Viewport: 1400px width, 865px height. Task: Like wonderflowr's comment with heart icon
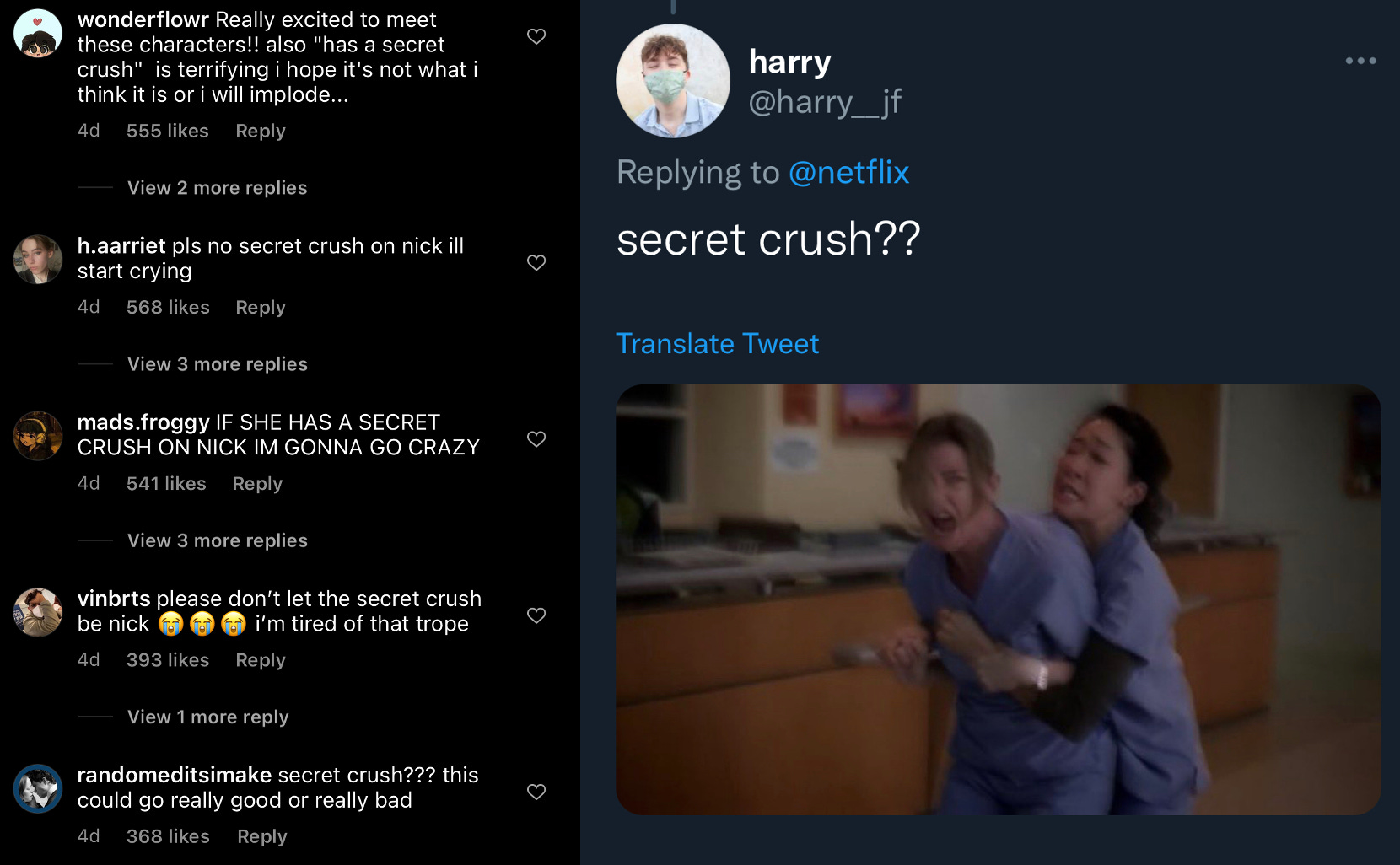pos(536,36)
